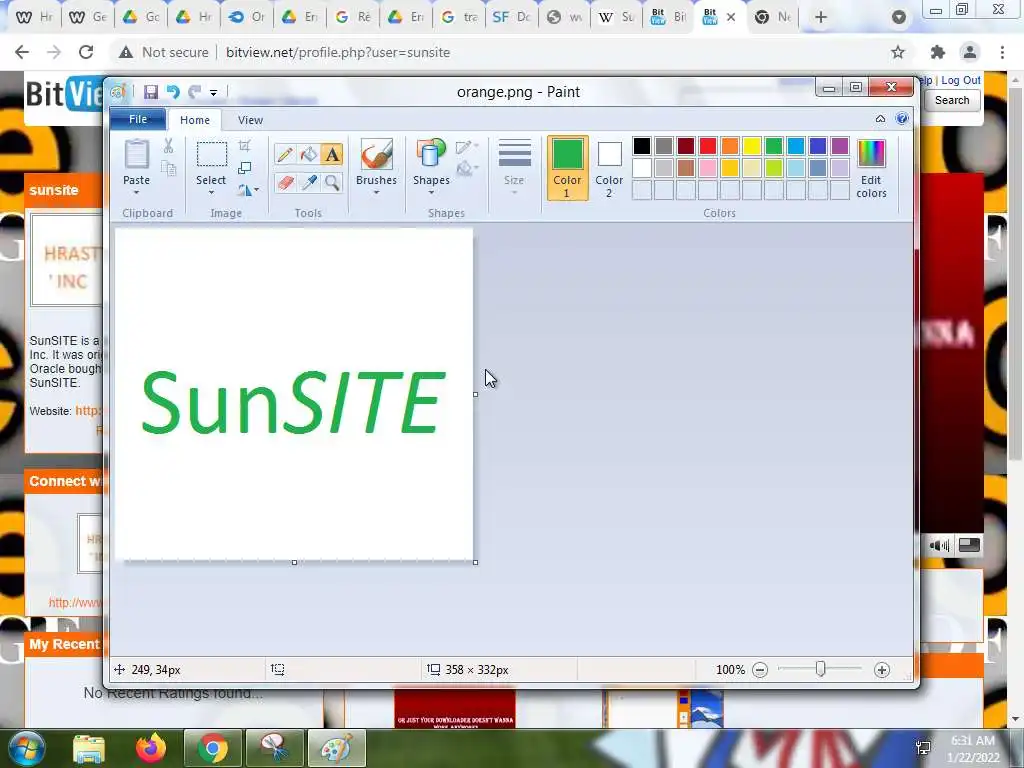Click the Chrome address bar URL
1024x768 pixels.
coord(338,52)
